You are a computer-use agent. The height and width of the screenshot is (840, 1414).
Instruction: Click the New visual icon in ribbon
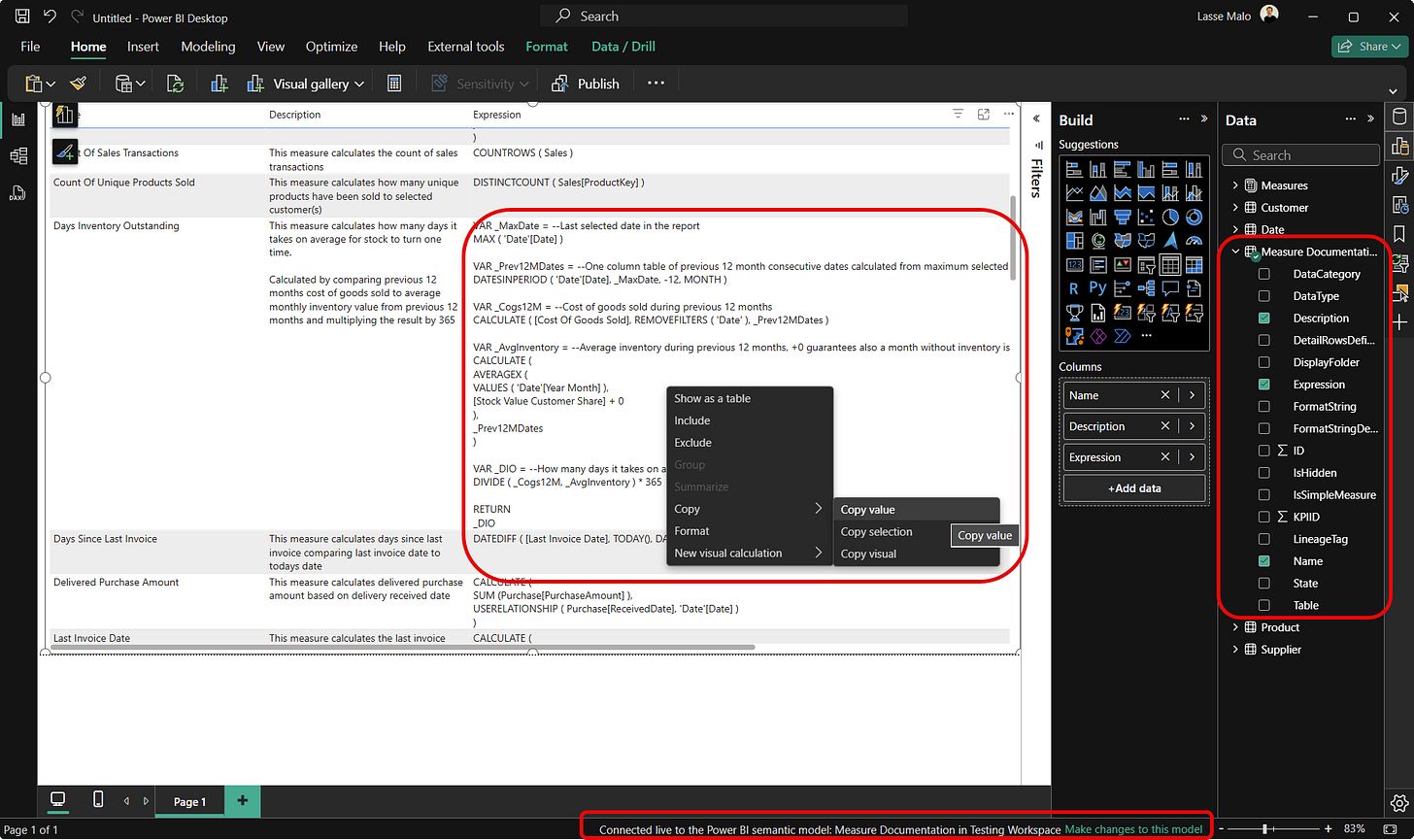[x=219, y=84]
